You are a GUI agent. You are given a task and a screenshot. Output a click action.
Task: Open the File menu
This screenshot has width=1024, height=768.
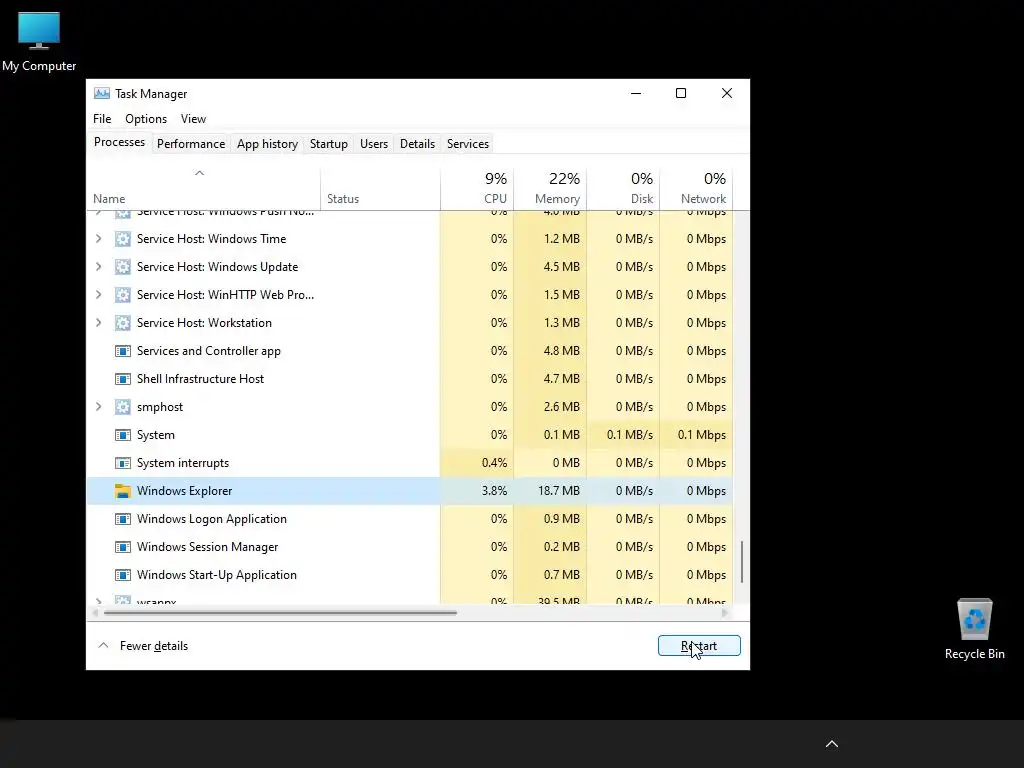click(102, 119)
